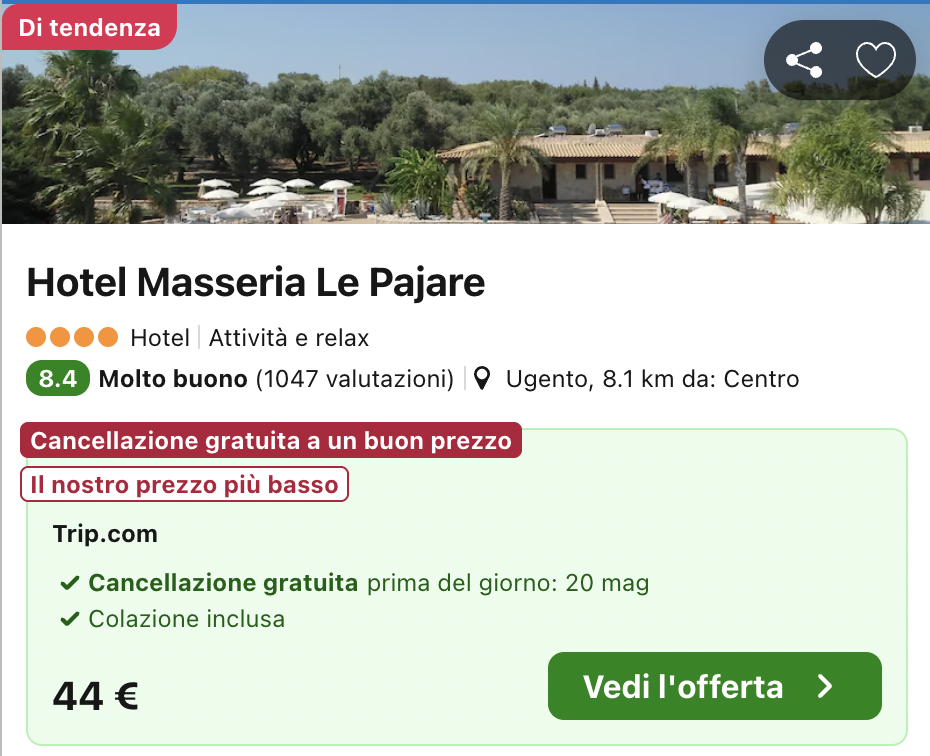The height and width of the screenshot is (756, 930).
Task: Click the location pin icon
Action: [x=483, y=380]
